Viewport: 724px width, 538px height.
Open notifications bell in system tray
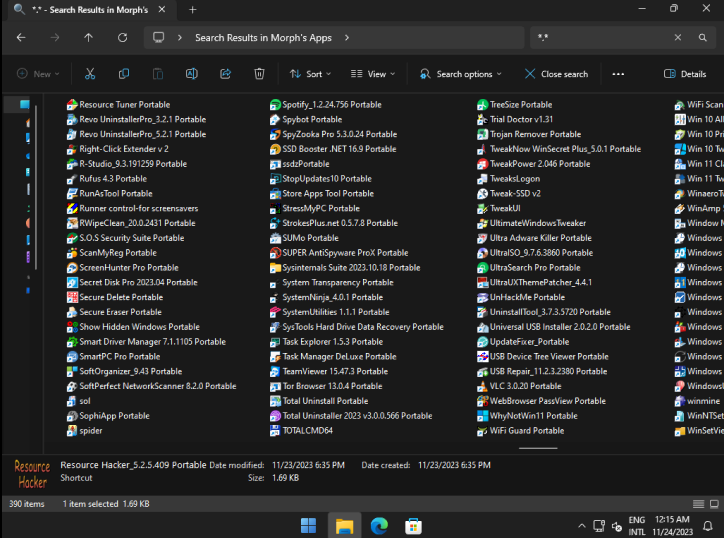click(707, 526)
